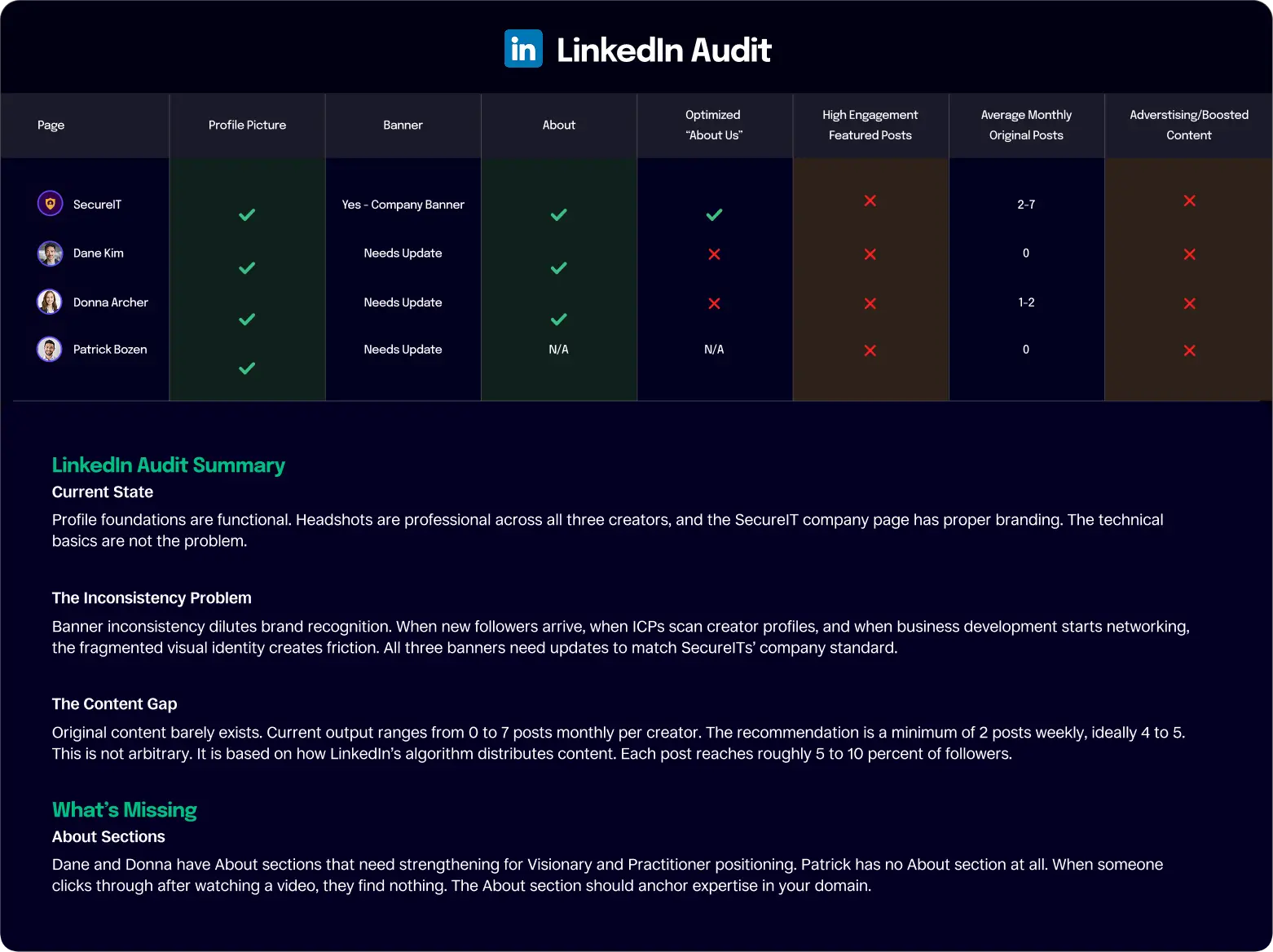
Task: Click Patrick Bozen's profile photo
Action: click(50, 350)
